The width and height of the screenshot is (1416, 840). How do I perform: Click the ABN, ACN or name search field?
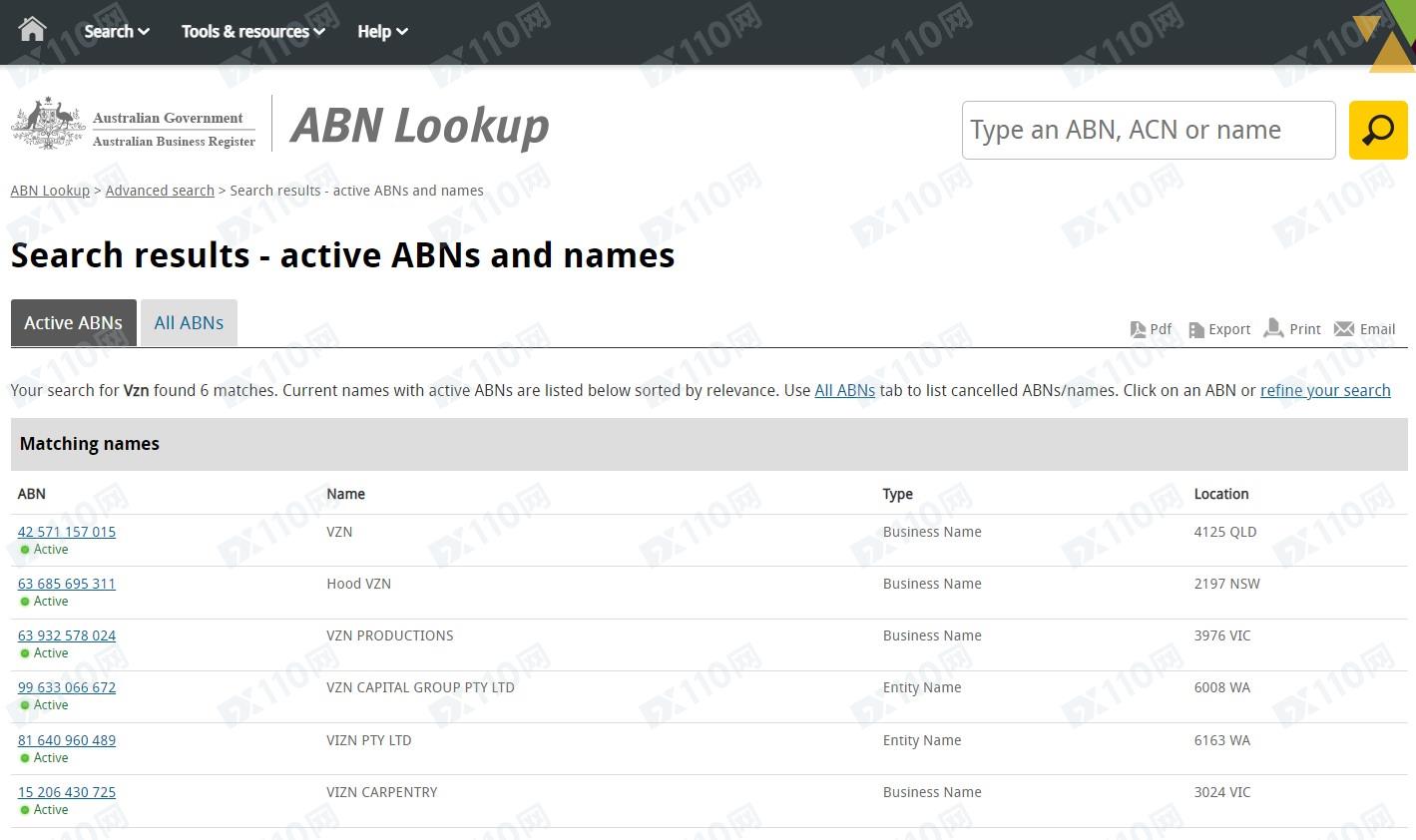pyautogui.click(x=1148, y=130)
